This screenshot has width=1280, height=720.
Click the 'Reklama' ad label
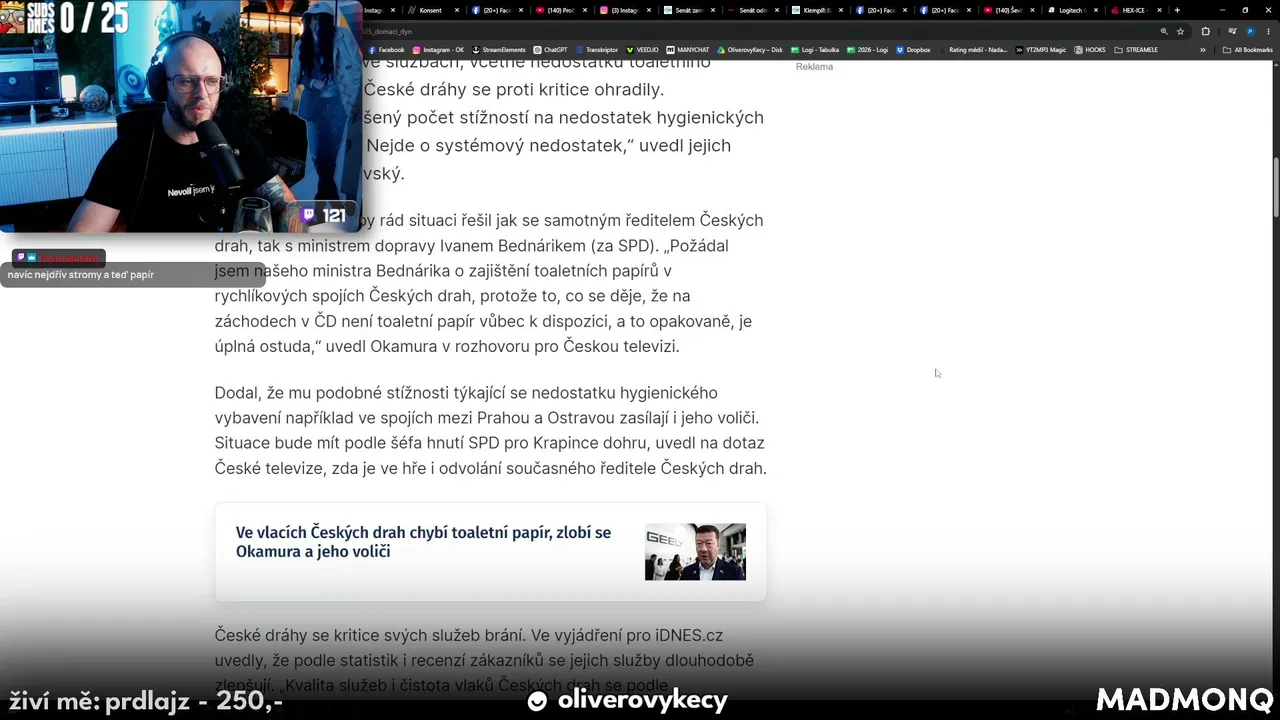coord(814,67)
